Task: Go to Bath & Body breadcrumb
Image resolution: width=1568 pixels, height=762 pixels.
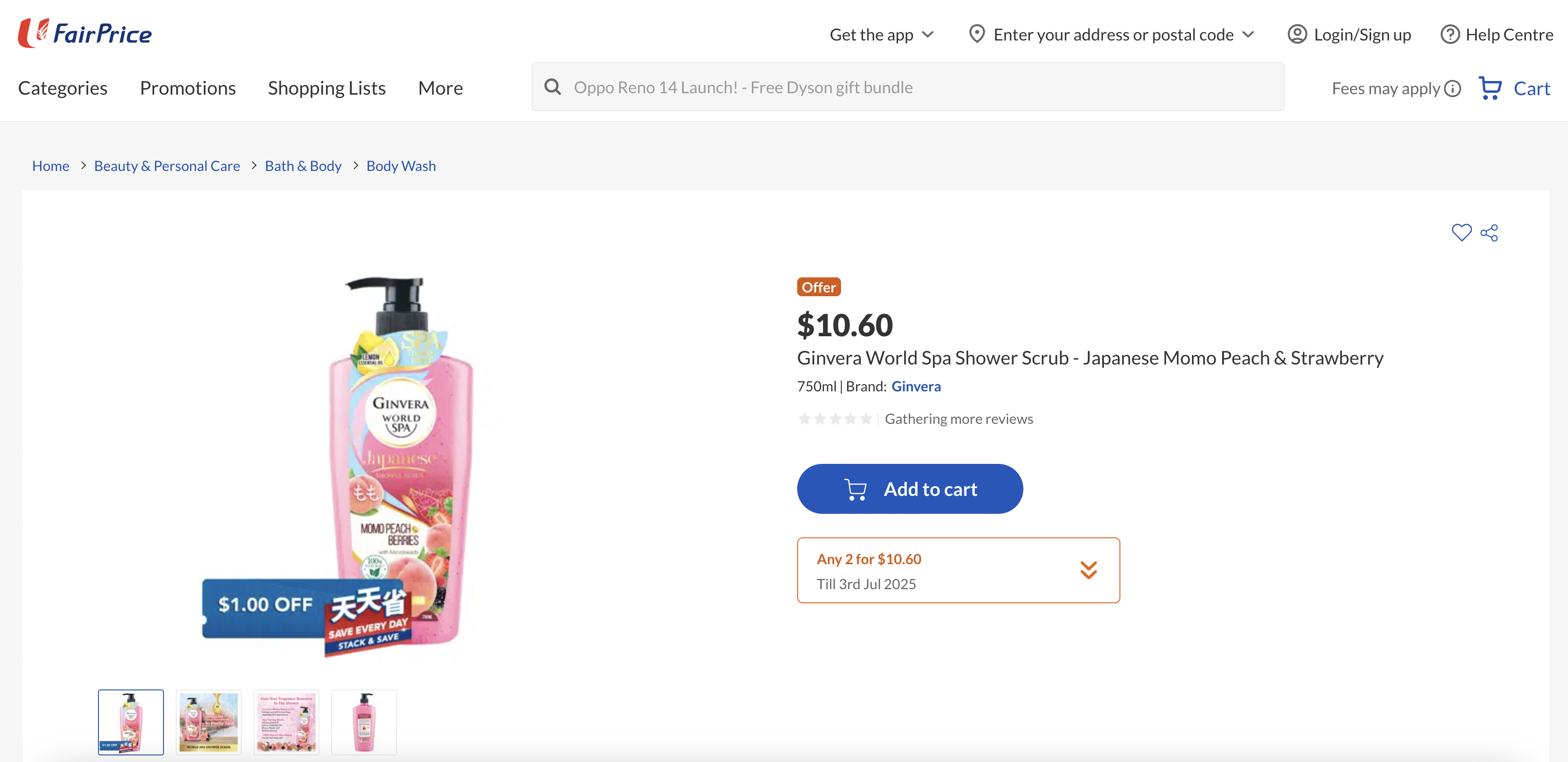Action: click(303, 166)
